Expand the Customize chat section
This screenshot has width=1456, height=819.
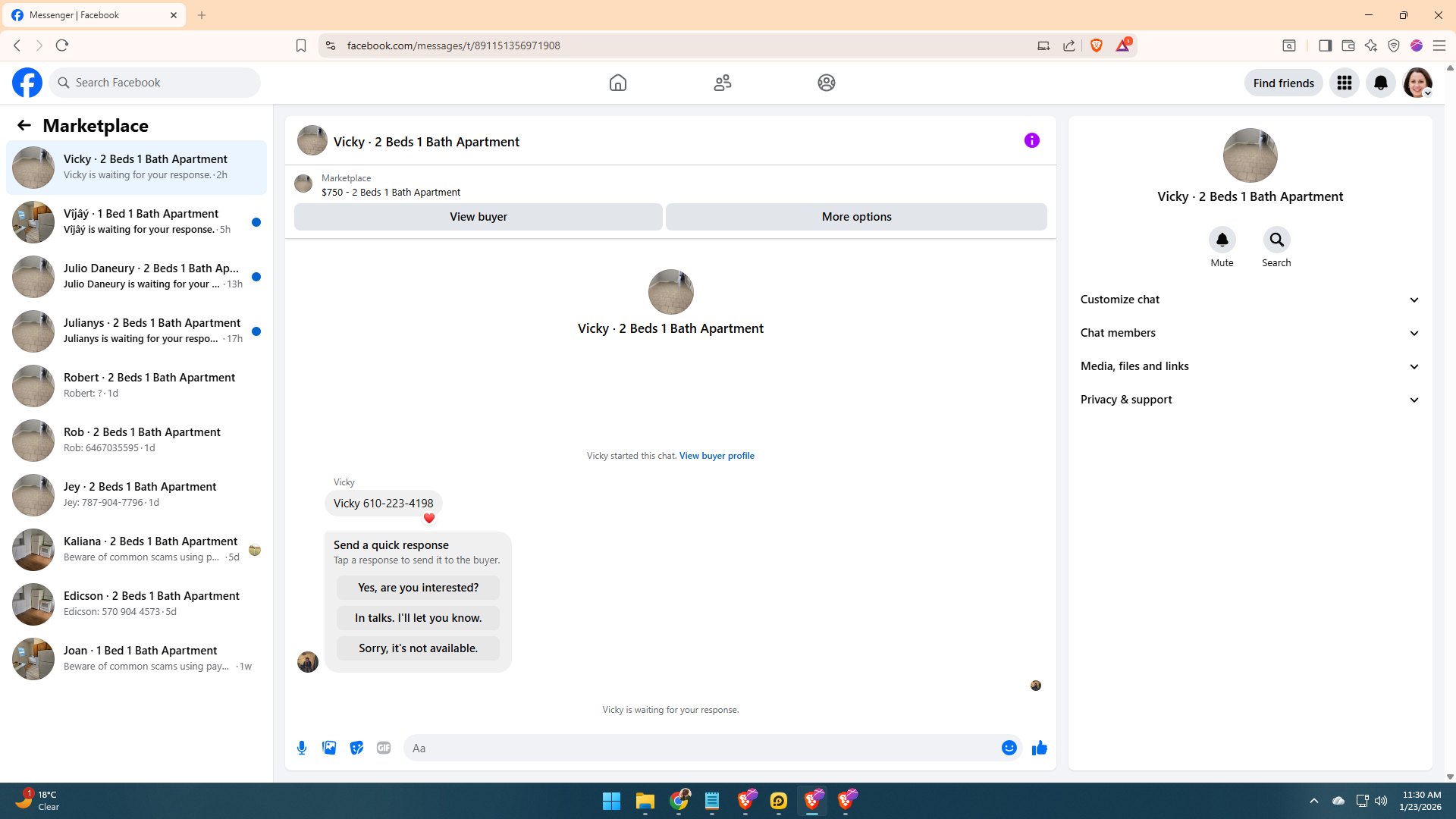(x=1250, y=300)
